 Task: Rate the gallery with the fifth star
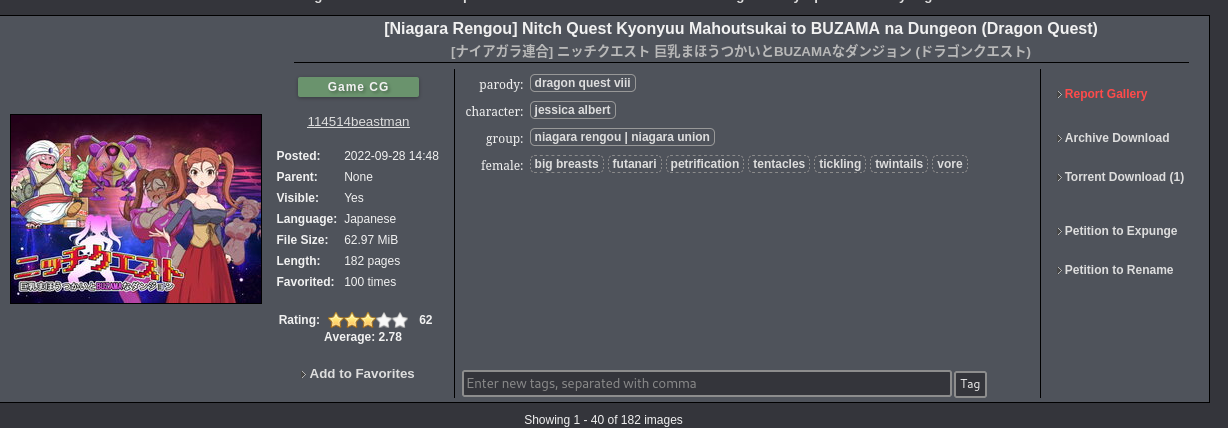[x=401, y=321]
